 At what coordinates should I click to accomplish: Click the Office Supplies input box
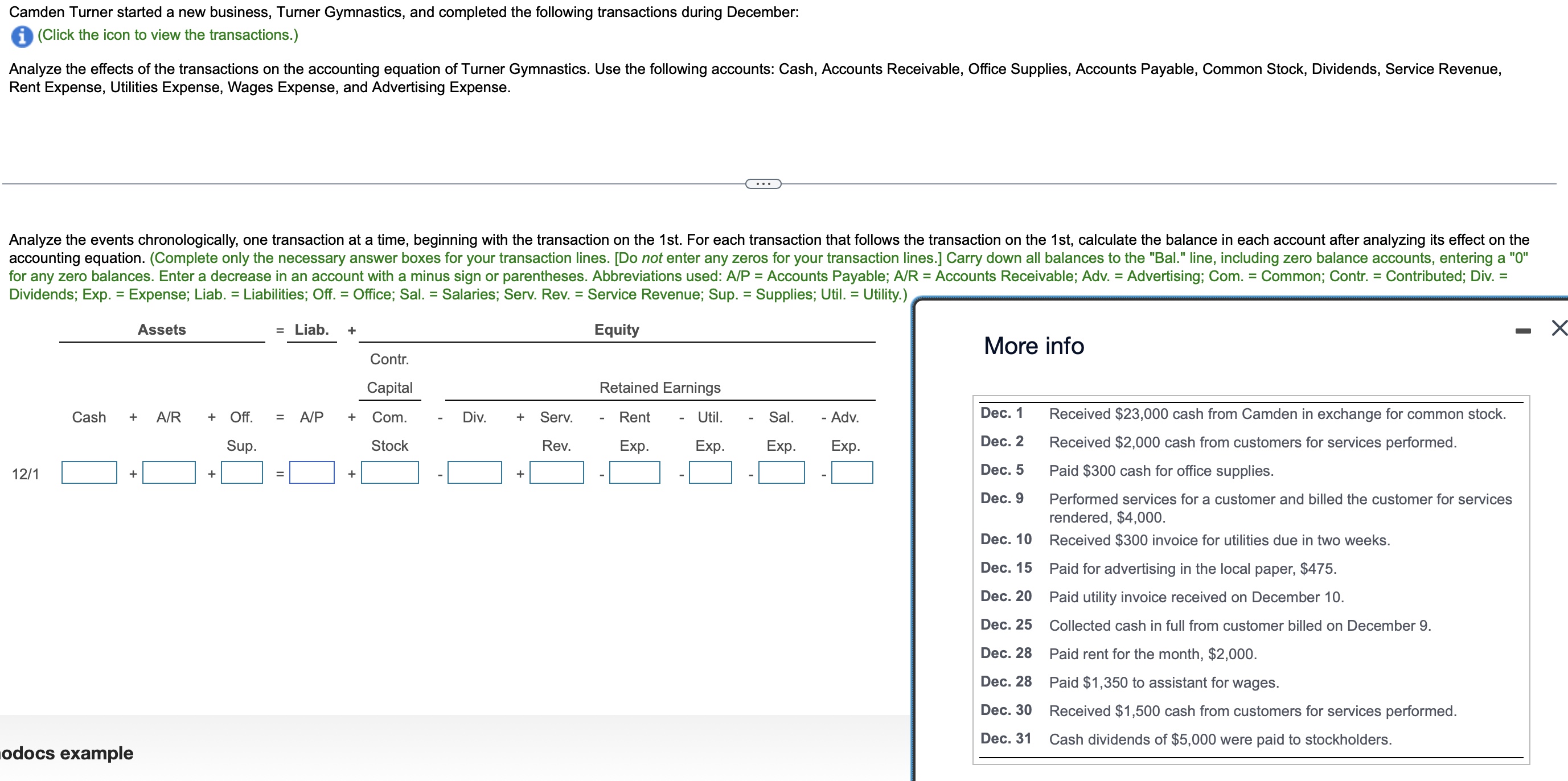tap(241, 472)
